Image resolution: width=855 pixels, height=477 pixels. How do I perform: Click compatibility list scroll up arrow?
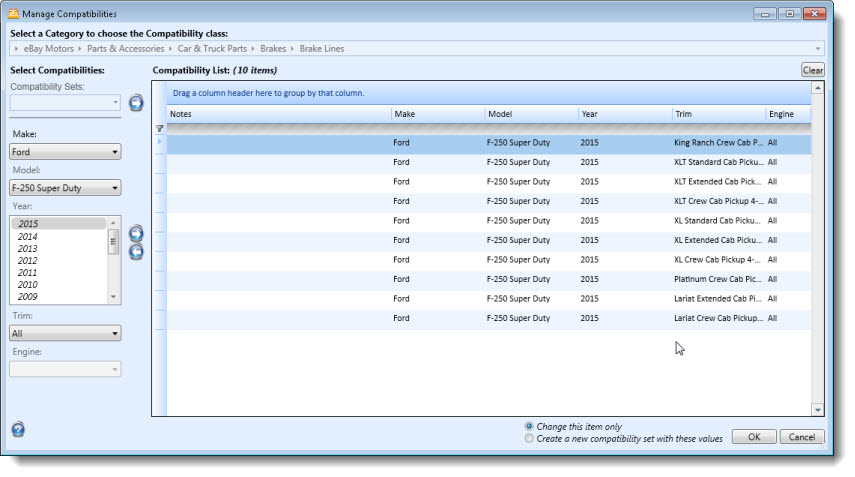817,87
